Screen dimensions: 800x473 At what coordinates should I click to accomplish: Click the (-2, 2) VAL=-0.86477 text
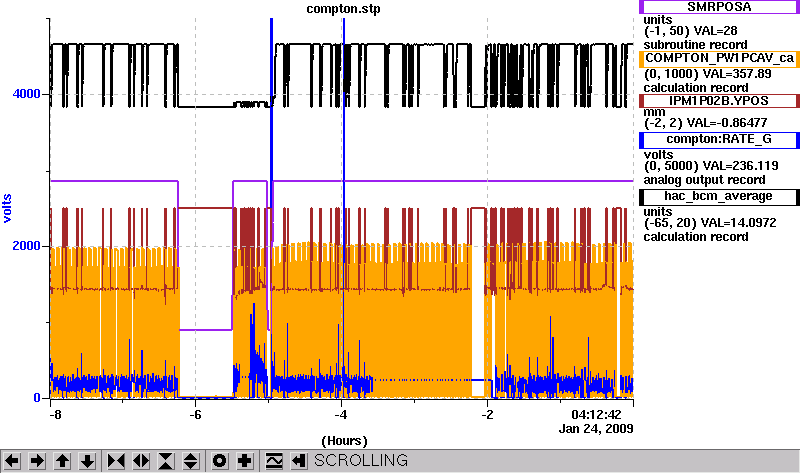tap(706, 123)
